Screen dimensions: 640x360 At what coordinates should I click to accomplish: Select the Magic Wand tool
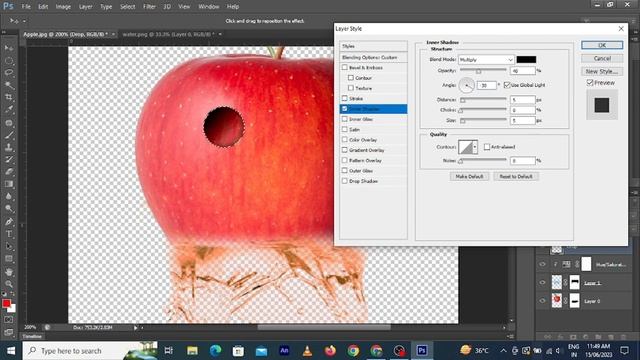click(9, 85)
